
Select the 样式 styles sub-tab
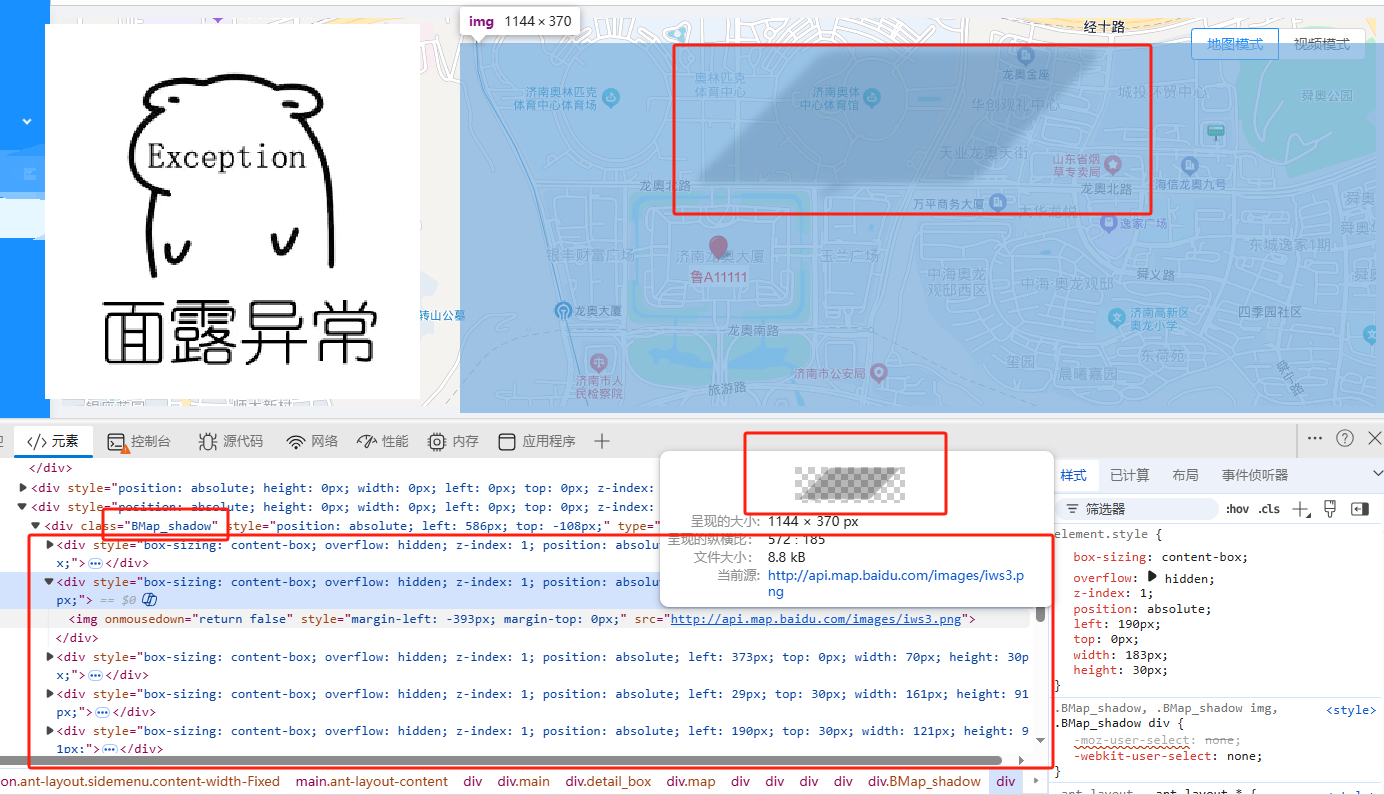pos(1074,475)
